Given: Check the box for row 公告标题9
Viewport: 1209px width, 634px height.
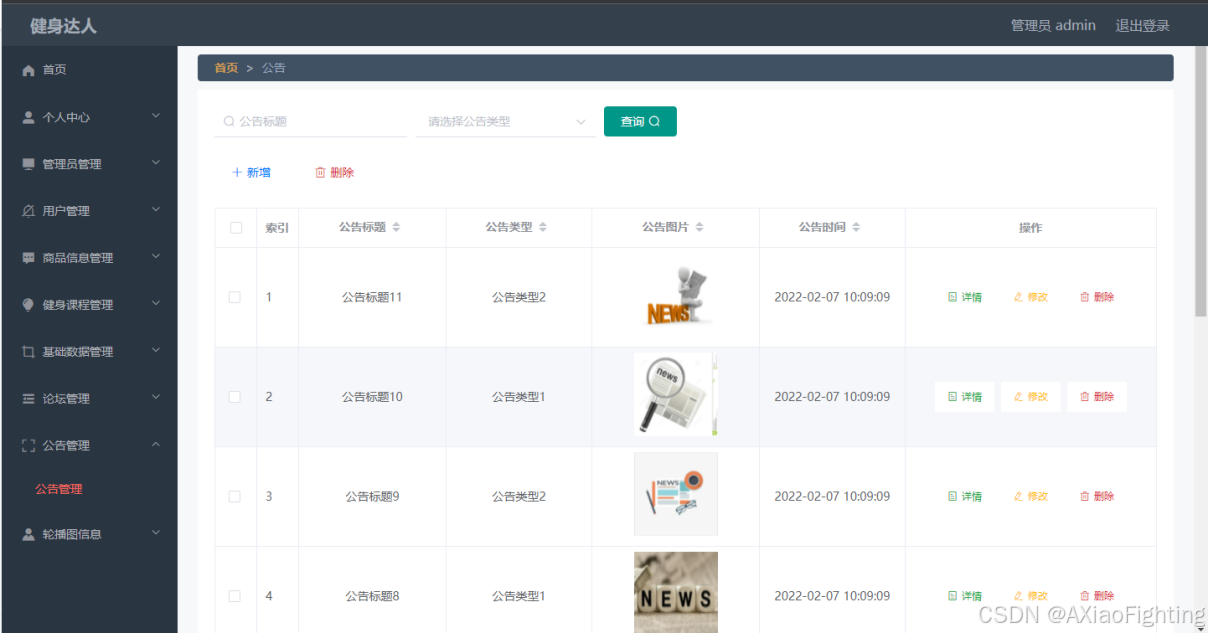Looking at the screenshot, I should [235, 497].
